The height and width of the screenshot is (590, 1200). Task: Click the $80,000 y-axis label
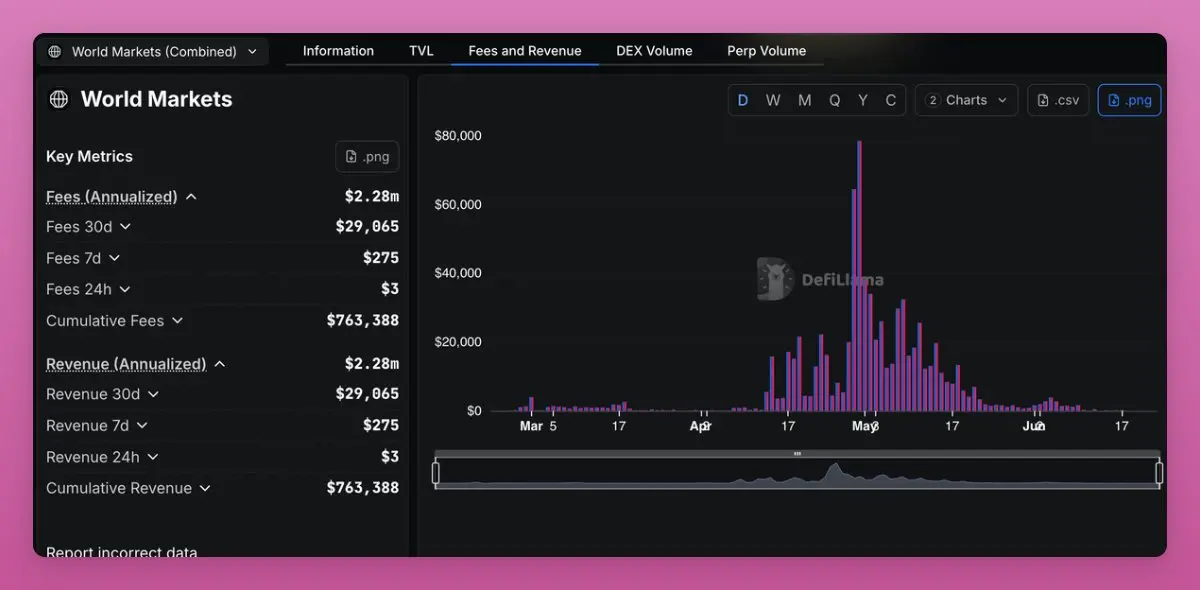tap(458, 136)
